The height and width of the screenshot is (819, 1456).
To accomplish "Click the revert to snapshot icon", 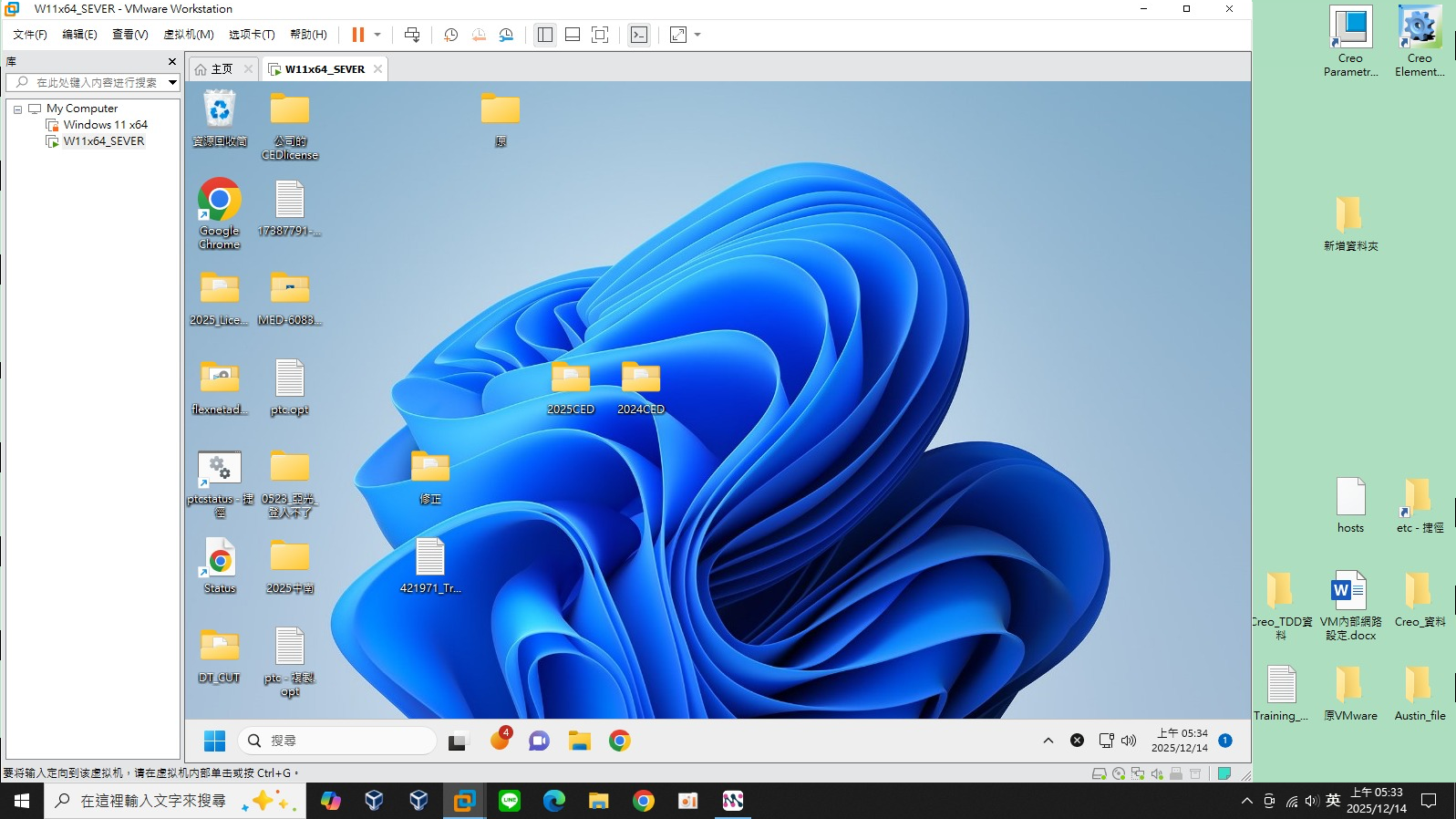I will coord(479,35).
